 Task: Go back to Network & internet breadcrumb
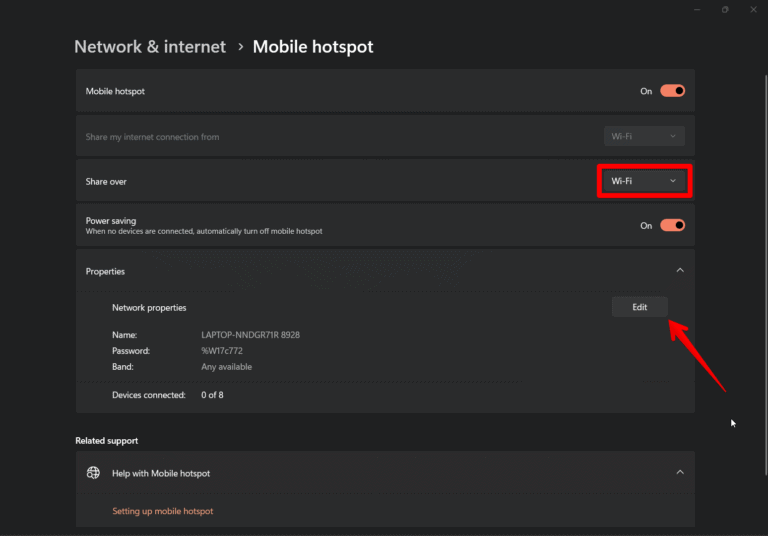tap(150, 47)
